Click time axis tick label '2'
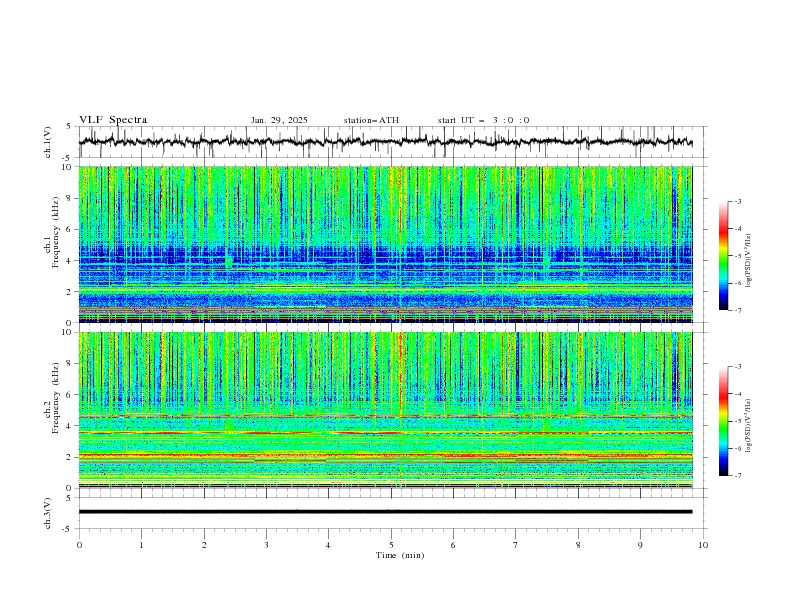The width and height of the screenshot is (792, 612). click(x=204, y=545)
